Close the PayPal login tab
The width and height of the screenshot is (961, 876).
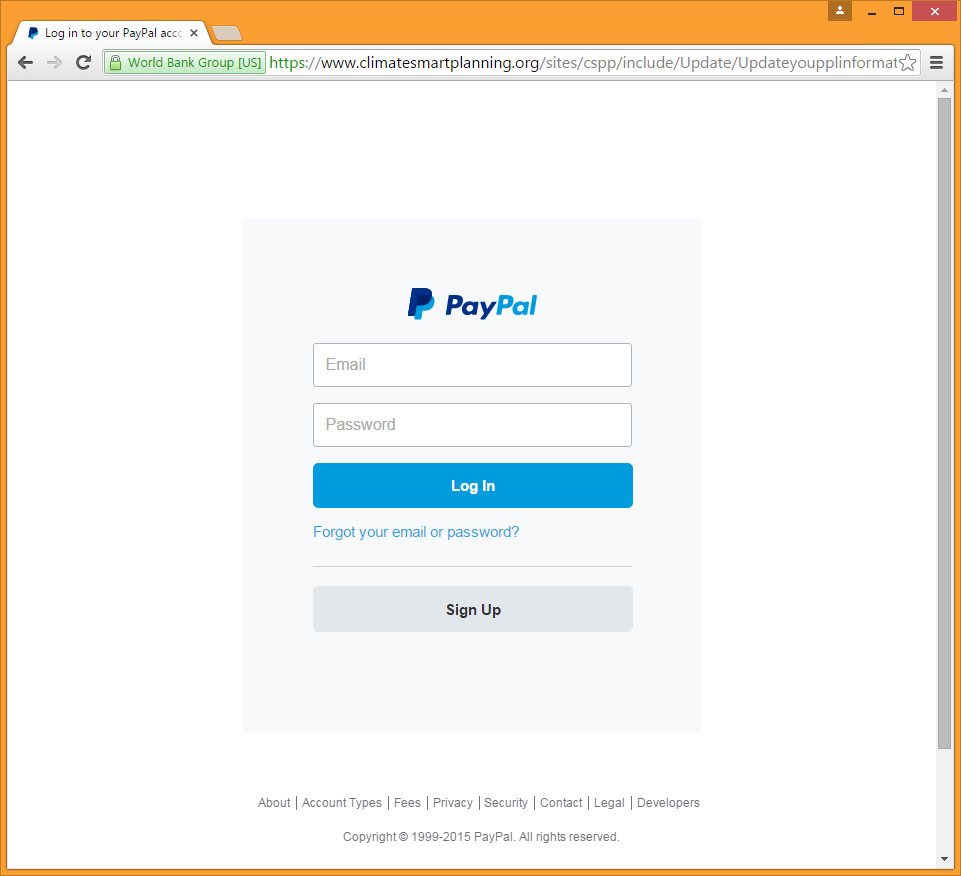pos(194,33)
